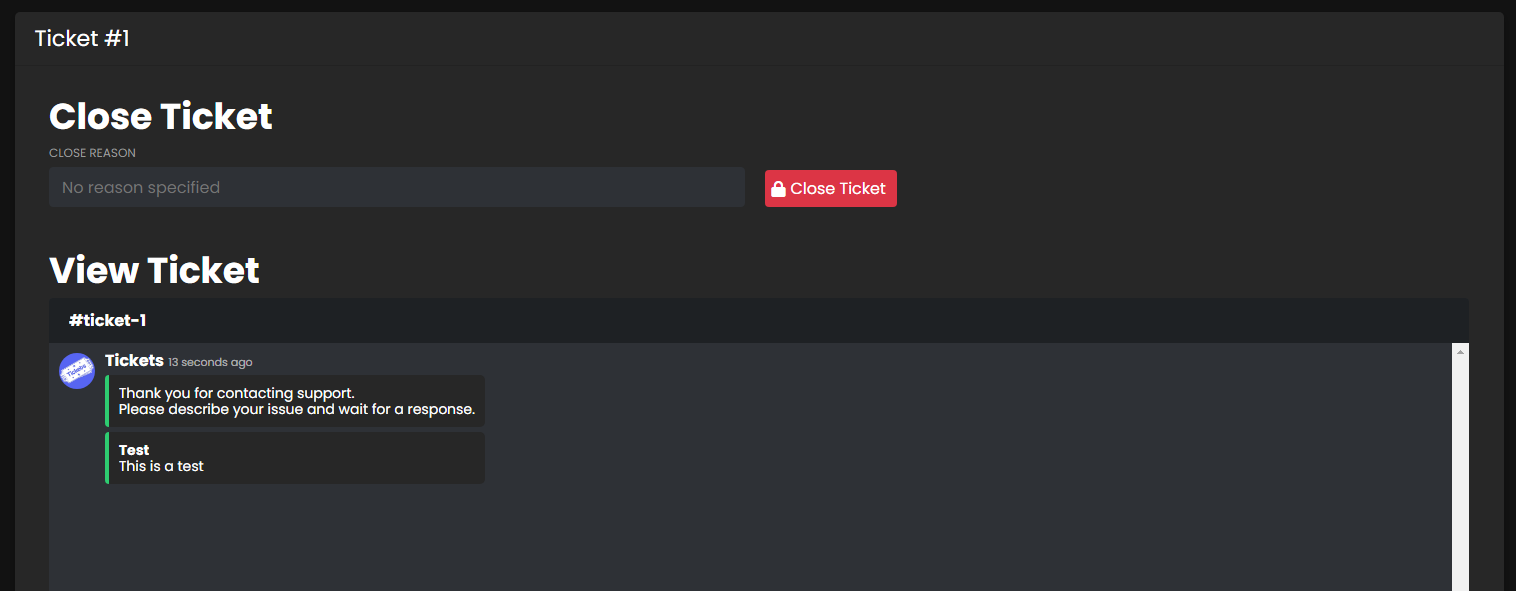This screenshot has width=1516, height=591.
Task: Focus the Close Reason input field
Action: (x=396, y=187)
